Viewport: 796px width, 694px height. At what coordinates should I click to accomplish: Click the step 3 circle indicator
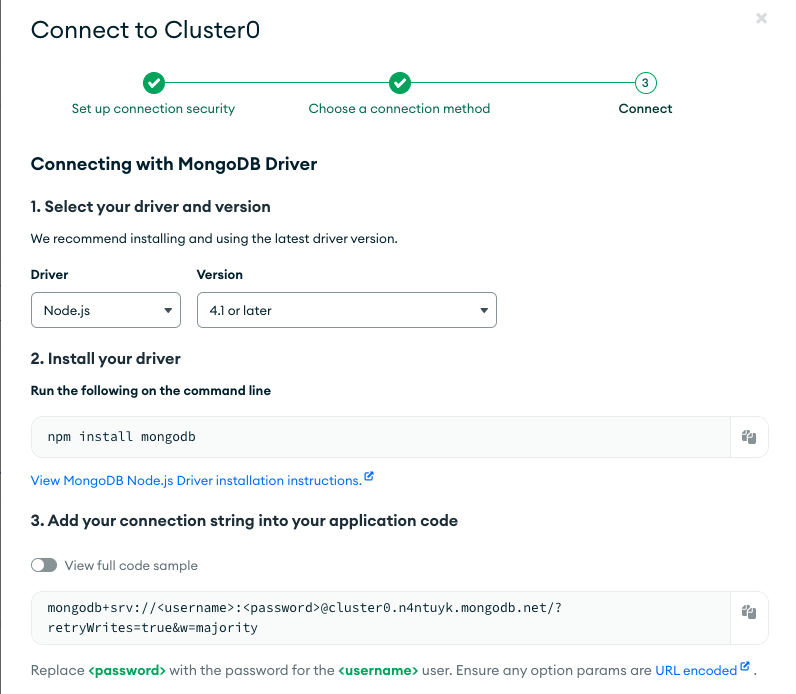pos(645,83)
